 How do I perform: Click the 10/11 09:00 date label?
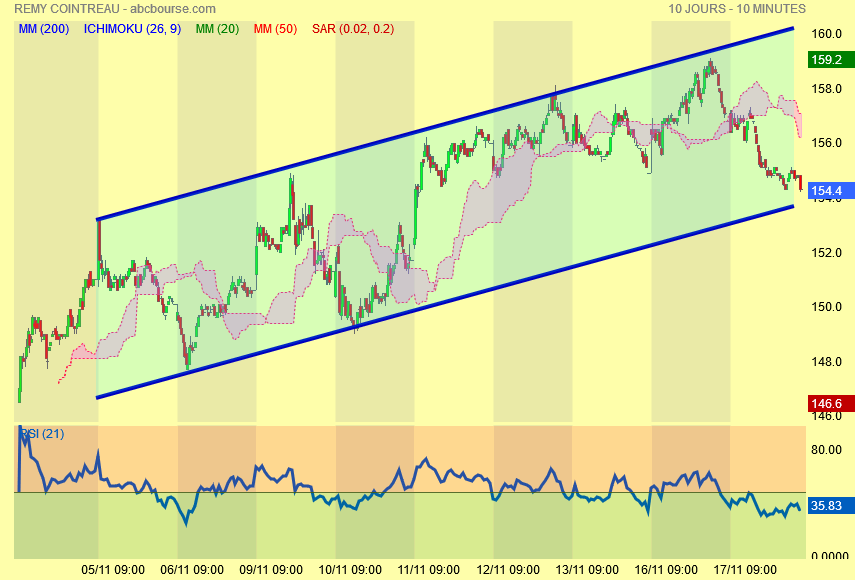point(350,570)
